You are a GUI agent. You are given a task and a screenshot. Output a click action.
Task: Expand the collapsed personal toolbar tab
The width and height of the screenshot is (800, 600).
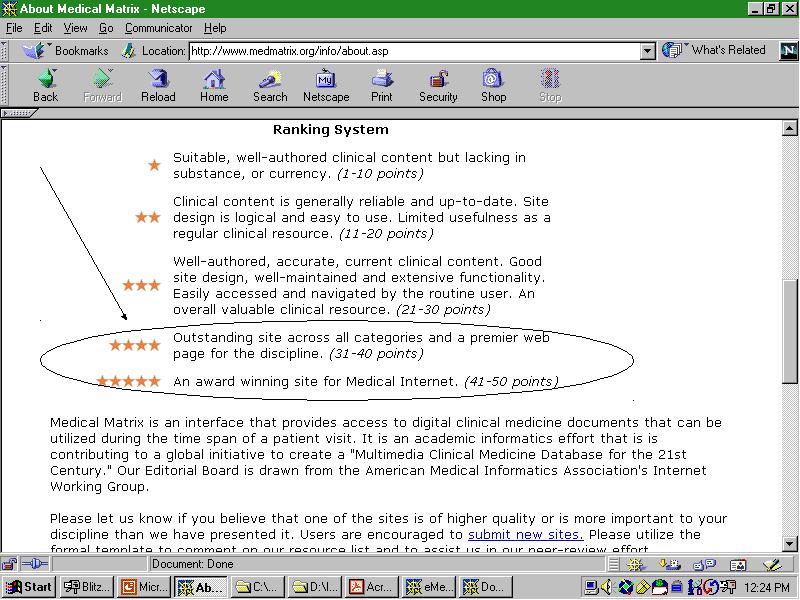19,113
